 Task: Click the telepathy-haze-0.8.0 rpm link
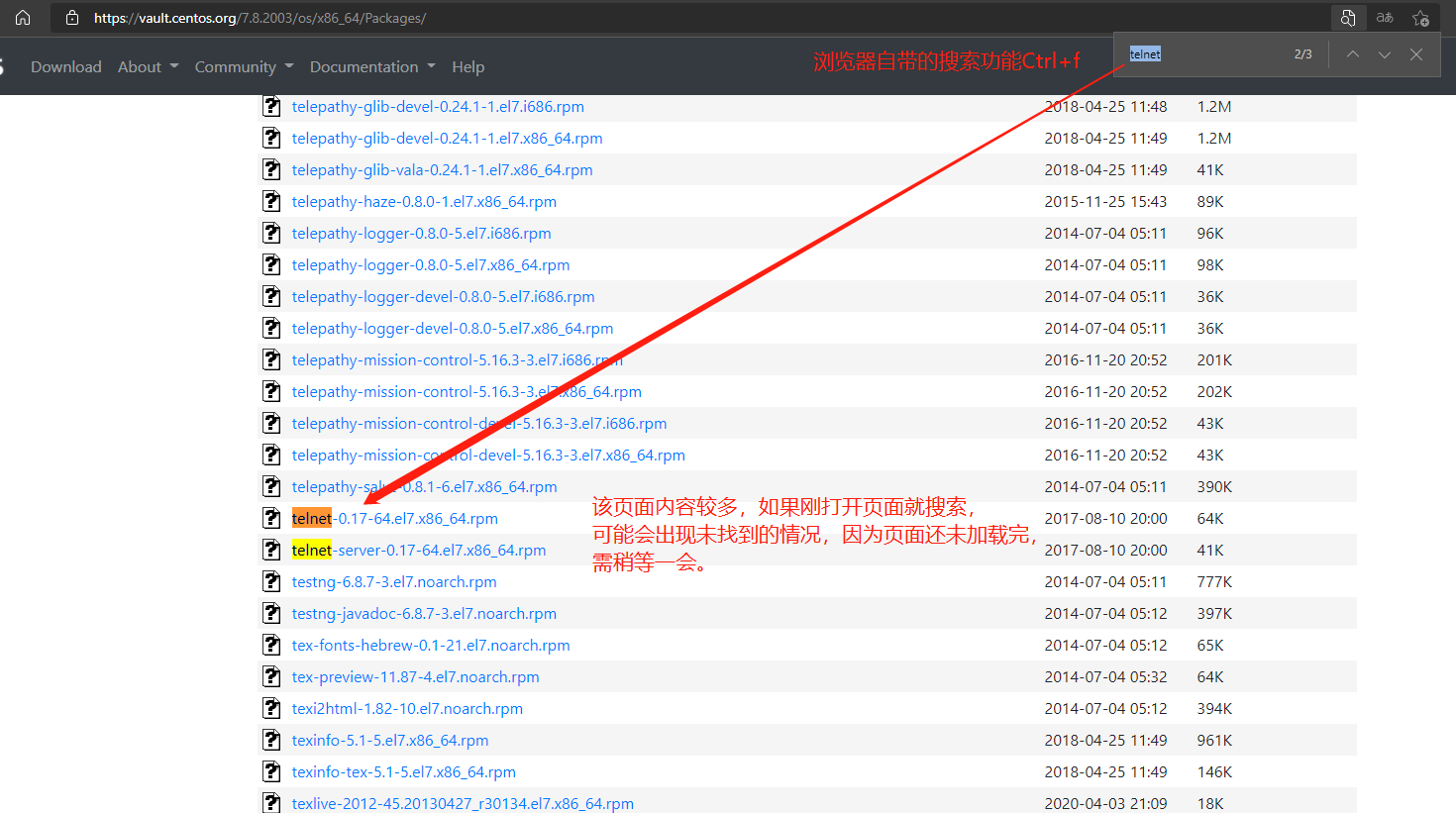pyautogui.click(x=424, y=201)
